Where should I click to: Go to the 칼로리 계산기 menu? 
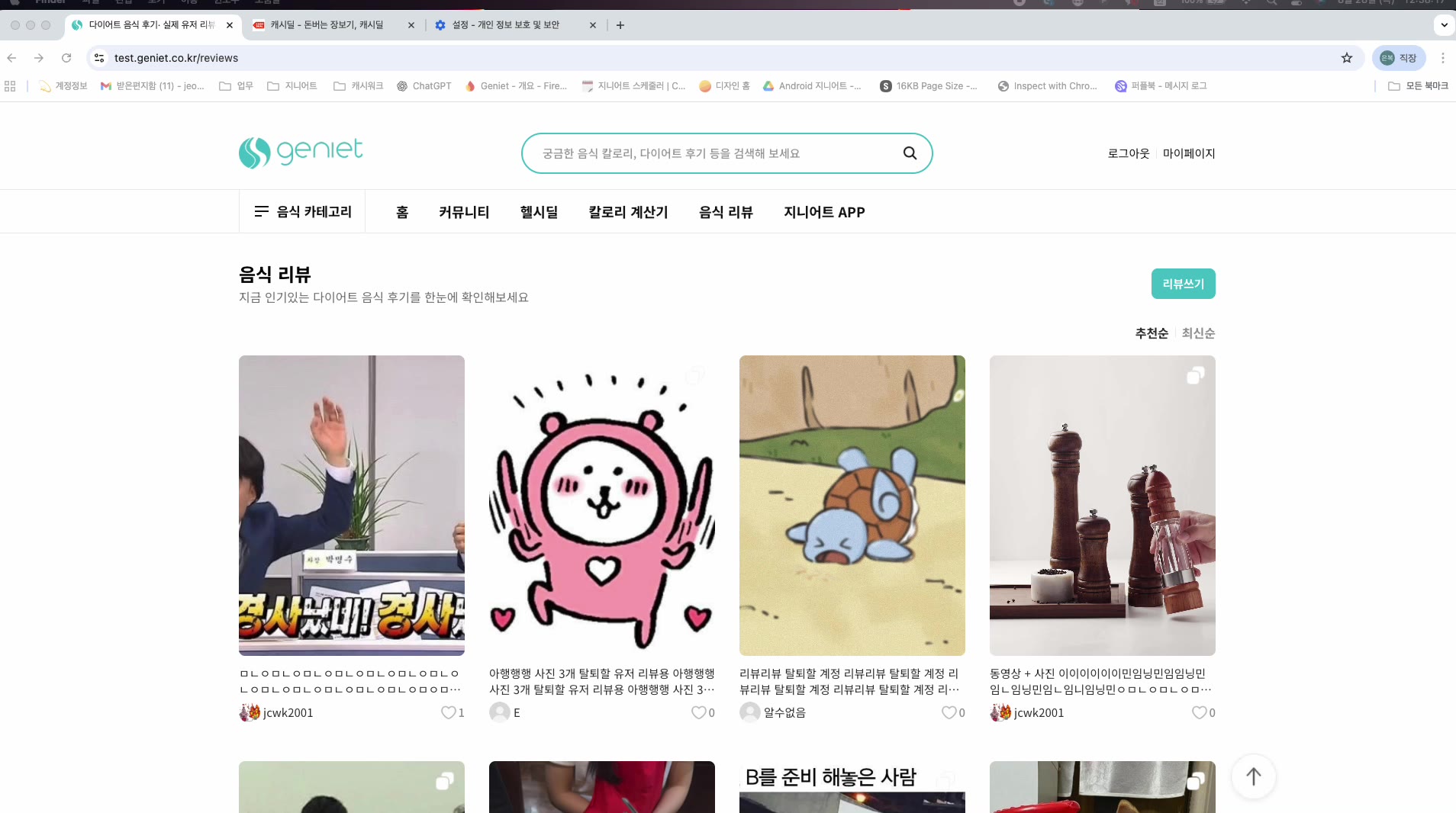point(628,212)
